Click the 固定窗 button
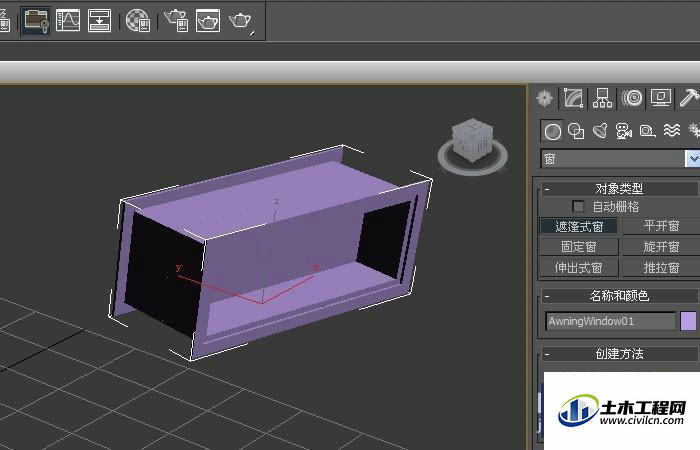Viewport: 700px width, 450px height. coord(579,247)
